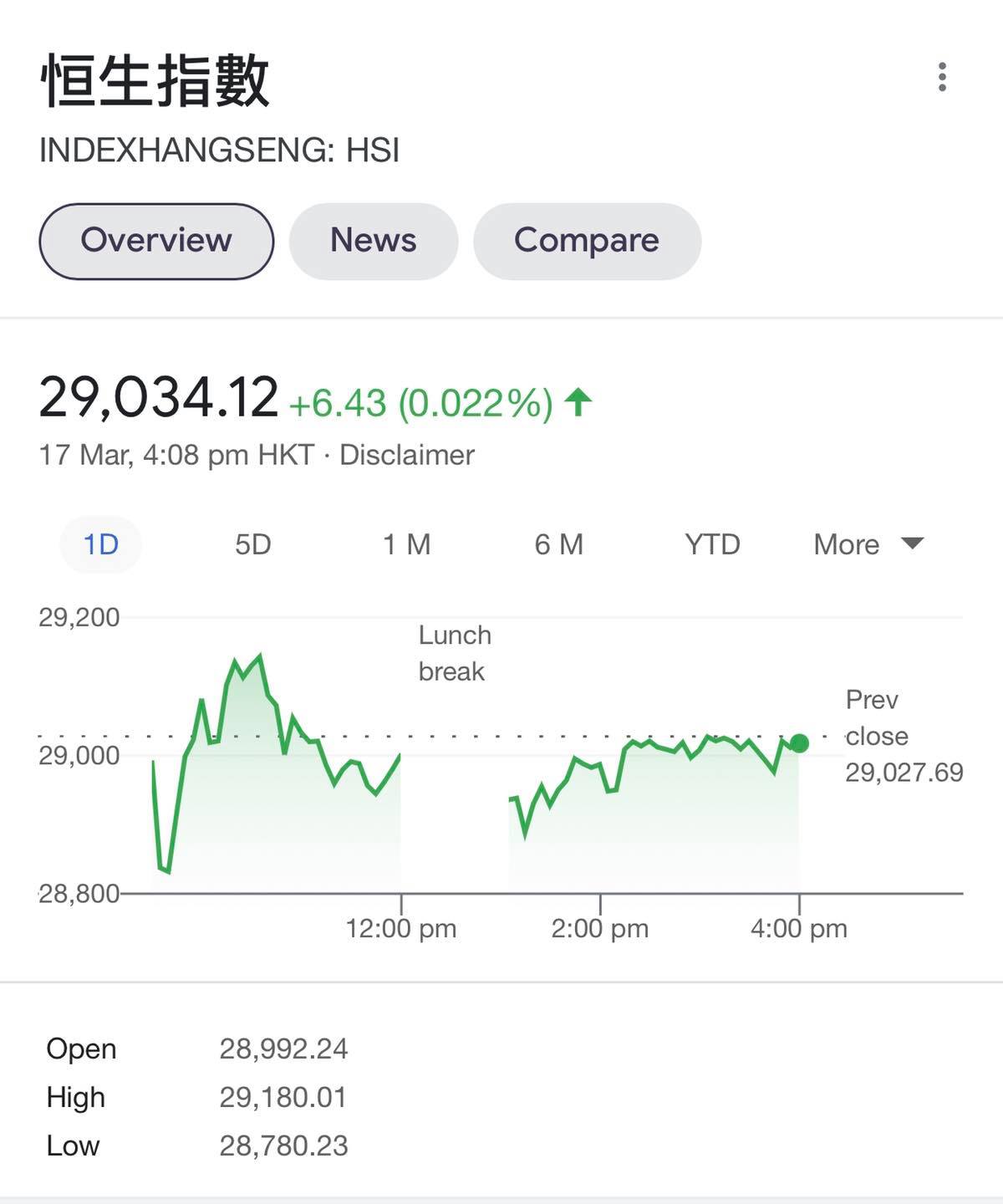Screen dimensions: 1003x1204
Task: Open the three-dot more options menu
Action: pos(942,77)
